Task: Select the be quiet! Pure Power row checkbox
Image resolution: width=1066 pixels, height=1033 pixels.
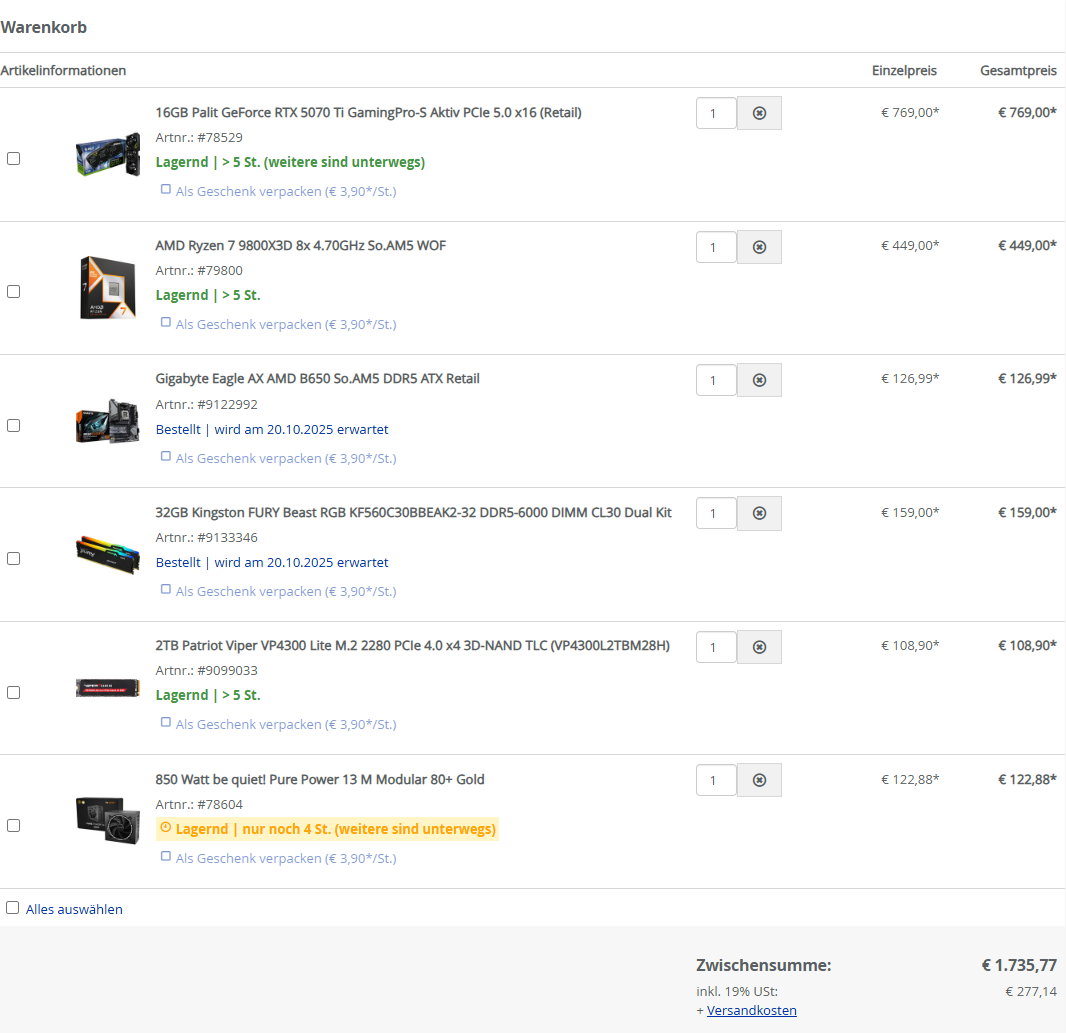Action: coord(14,826)
